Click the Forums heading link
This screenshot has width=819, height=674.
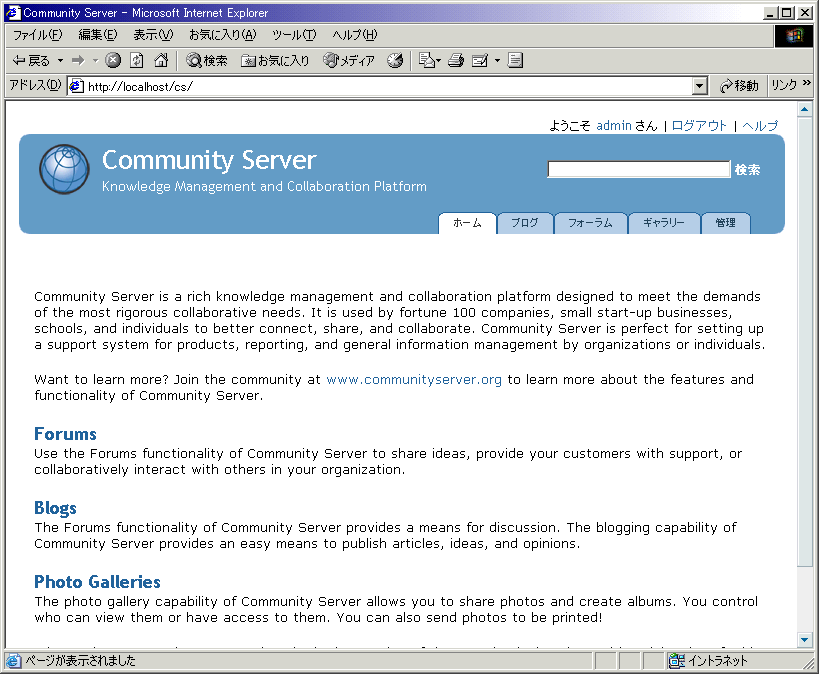coord(65,434)
